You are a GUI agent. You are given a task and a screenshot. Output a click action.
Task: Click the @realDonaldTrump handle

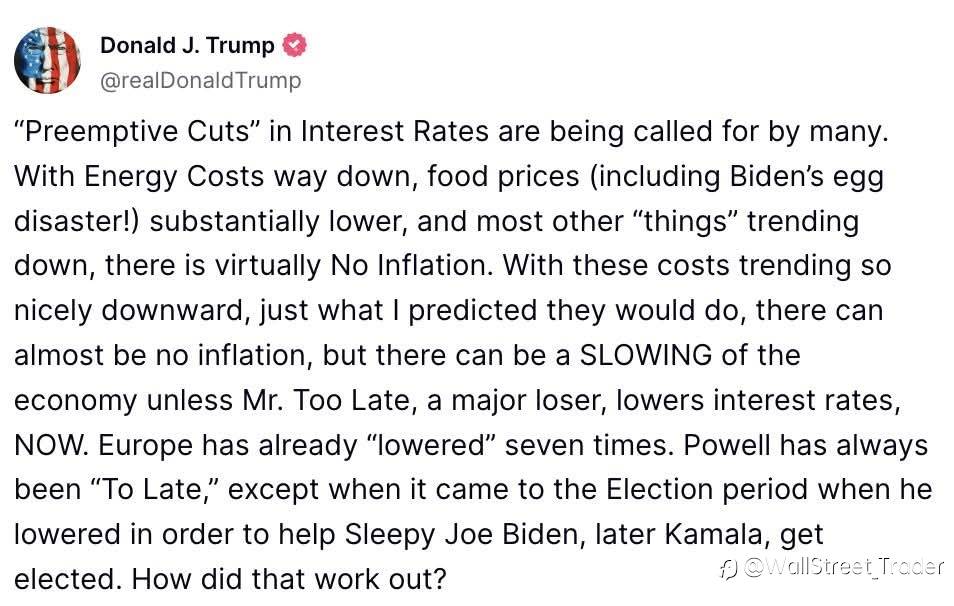tap(200, 80)
